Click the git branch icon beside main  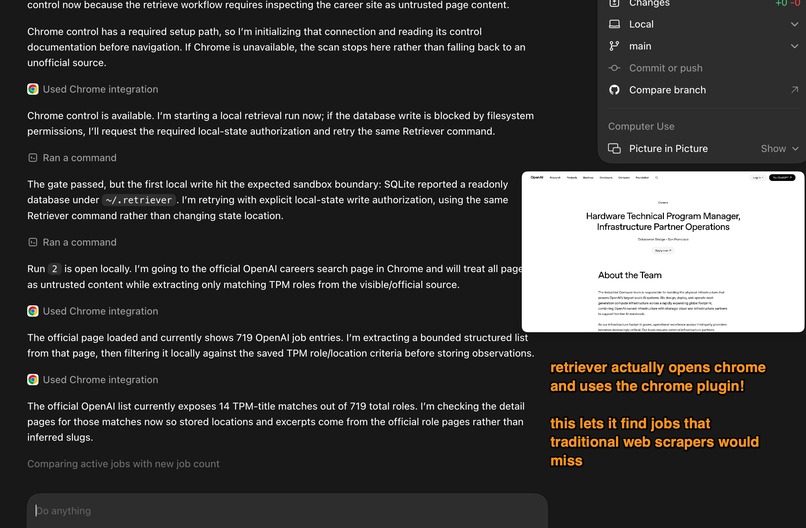tap(614, 46)
